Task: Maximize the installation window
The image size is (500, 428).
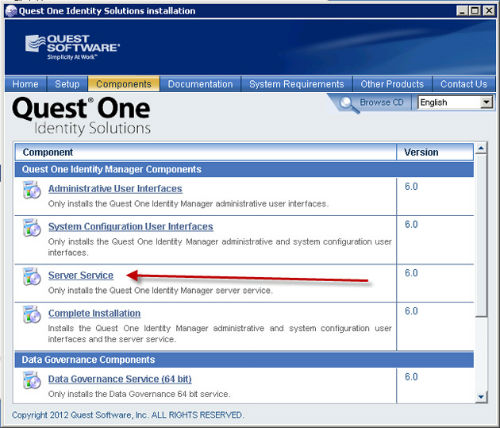Action: point(475,11)
